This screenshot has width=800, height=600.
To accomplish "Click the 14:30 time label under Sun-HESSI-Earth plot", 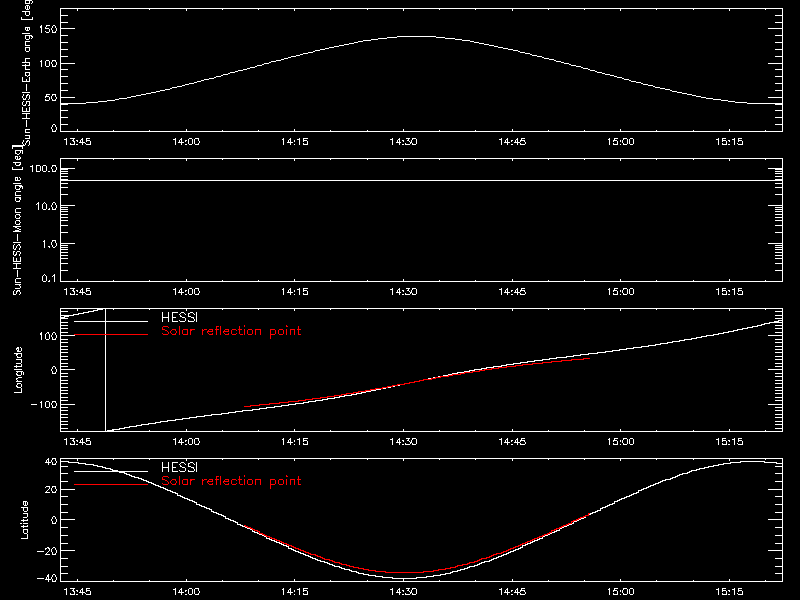I will (x=403, y=141).
